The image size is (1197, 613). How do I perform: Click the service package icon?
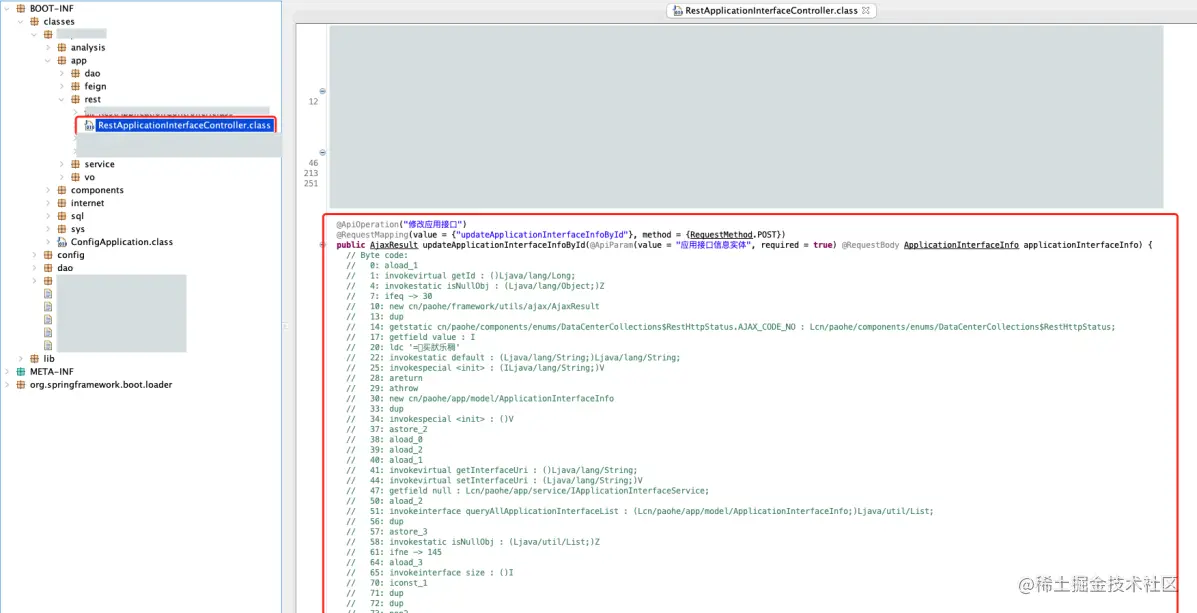click(76, 164)
